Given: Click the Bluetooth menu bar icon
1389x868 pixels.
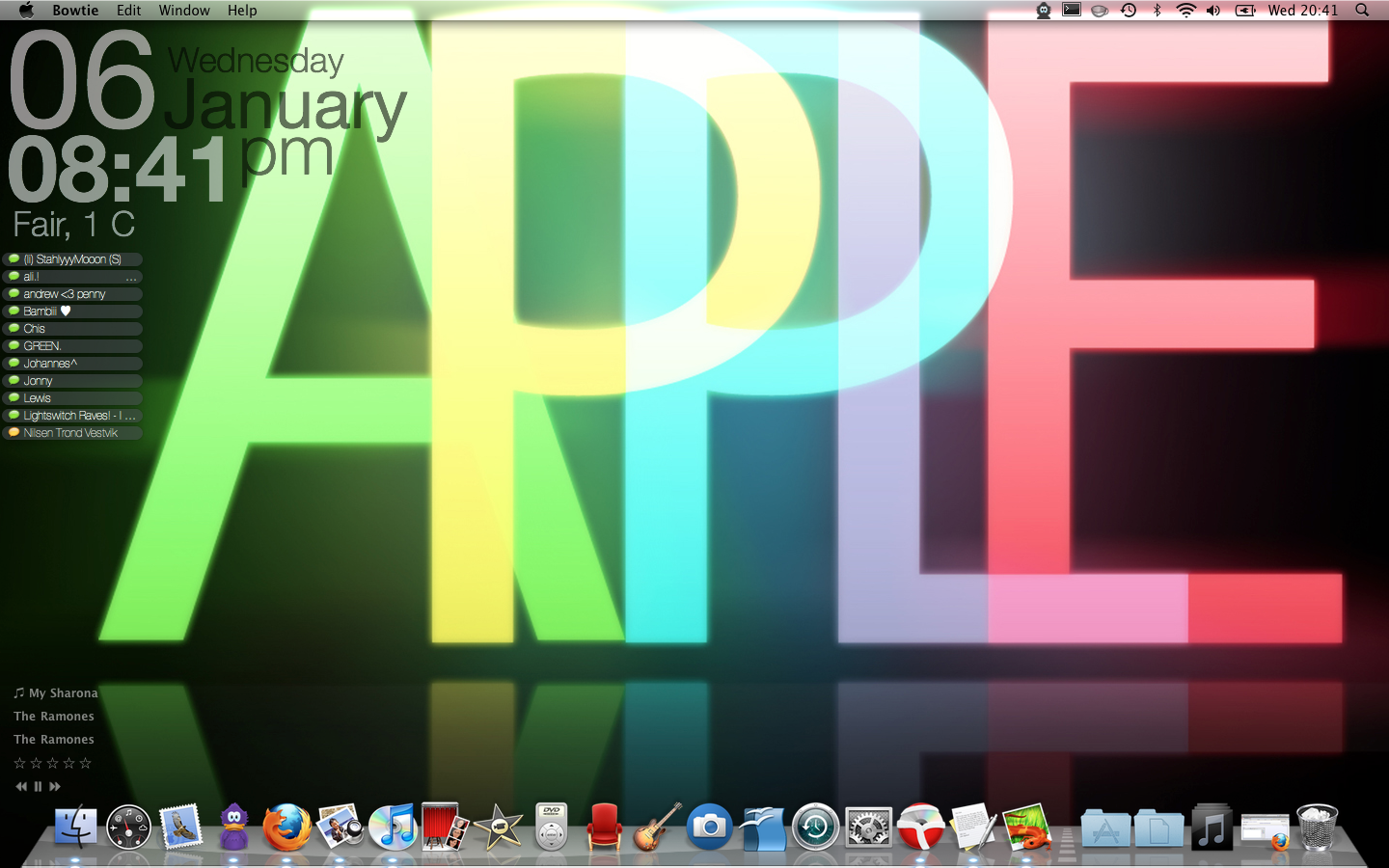Looking at the screenshot, I should coord(1157,10).
